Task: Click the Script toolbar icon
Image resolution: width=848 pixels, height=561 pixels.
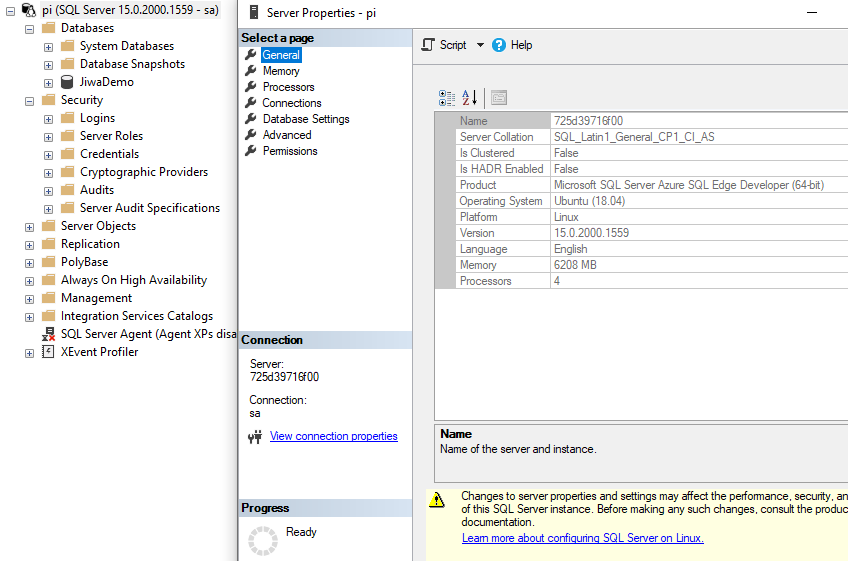Action: [x=428, y=45]
